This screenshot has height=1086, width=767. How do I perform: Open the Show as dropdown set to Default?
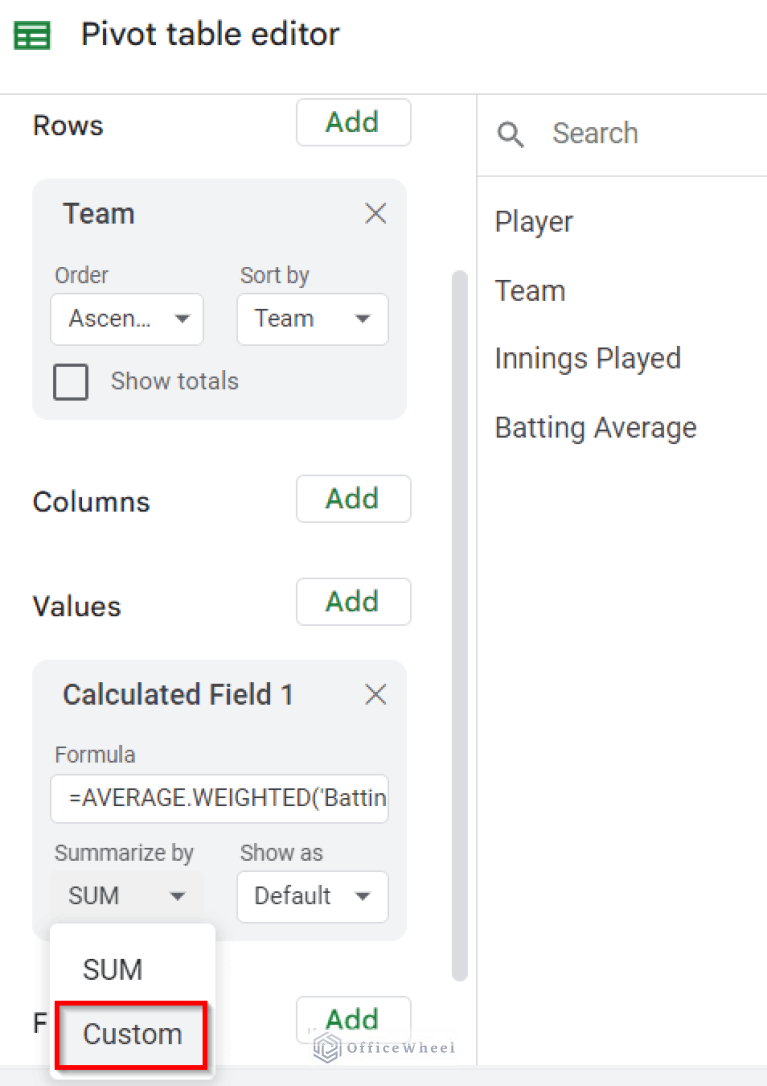312,897
